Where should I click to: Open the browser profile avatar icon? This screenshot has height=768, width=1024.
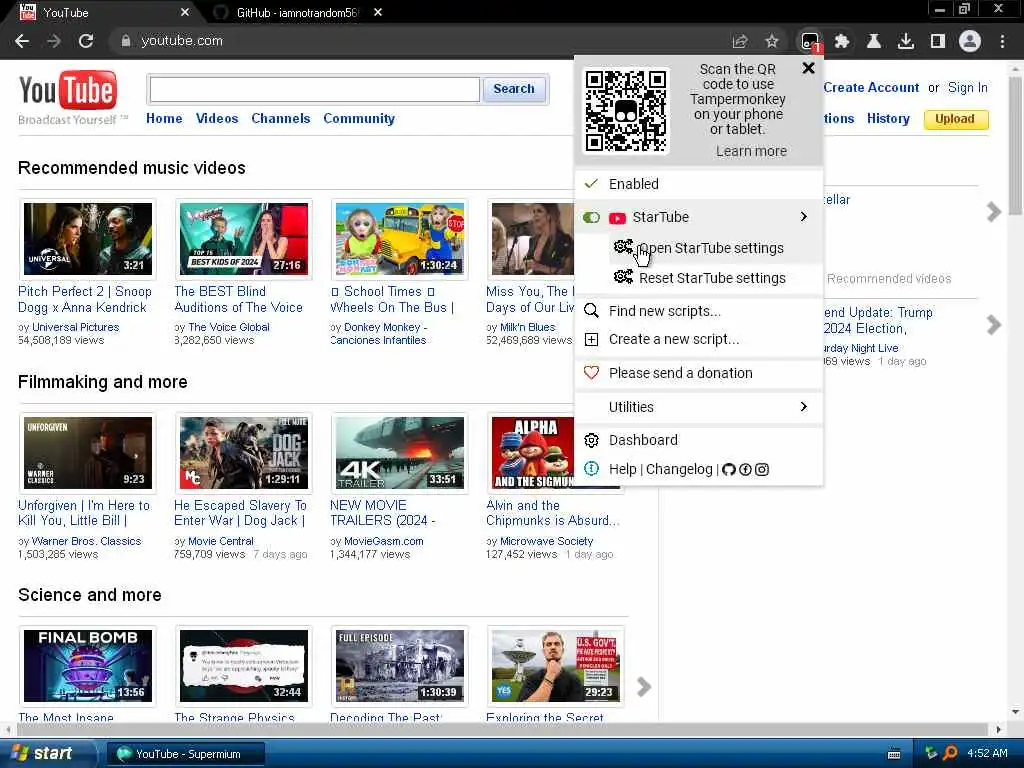point(970,41)
